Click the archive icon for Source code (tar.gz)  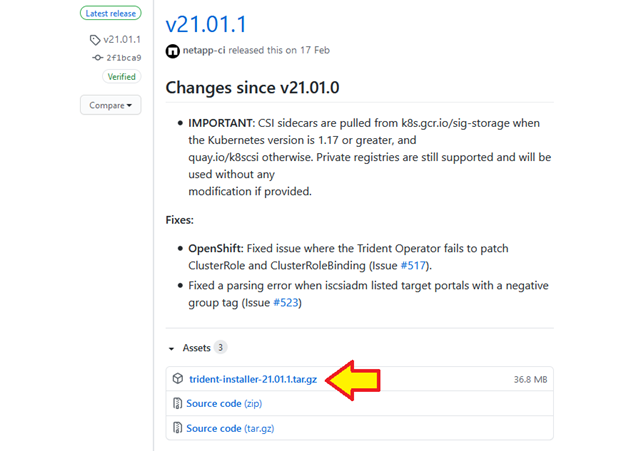tap(177, 428)
